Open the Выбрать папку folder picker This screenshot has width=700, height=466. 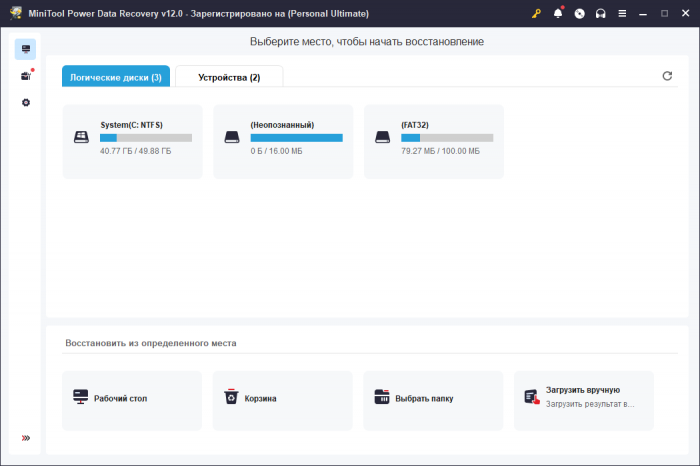click(x=433, y=398)
